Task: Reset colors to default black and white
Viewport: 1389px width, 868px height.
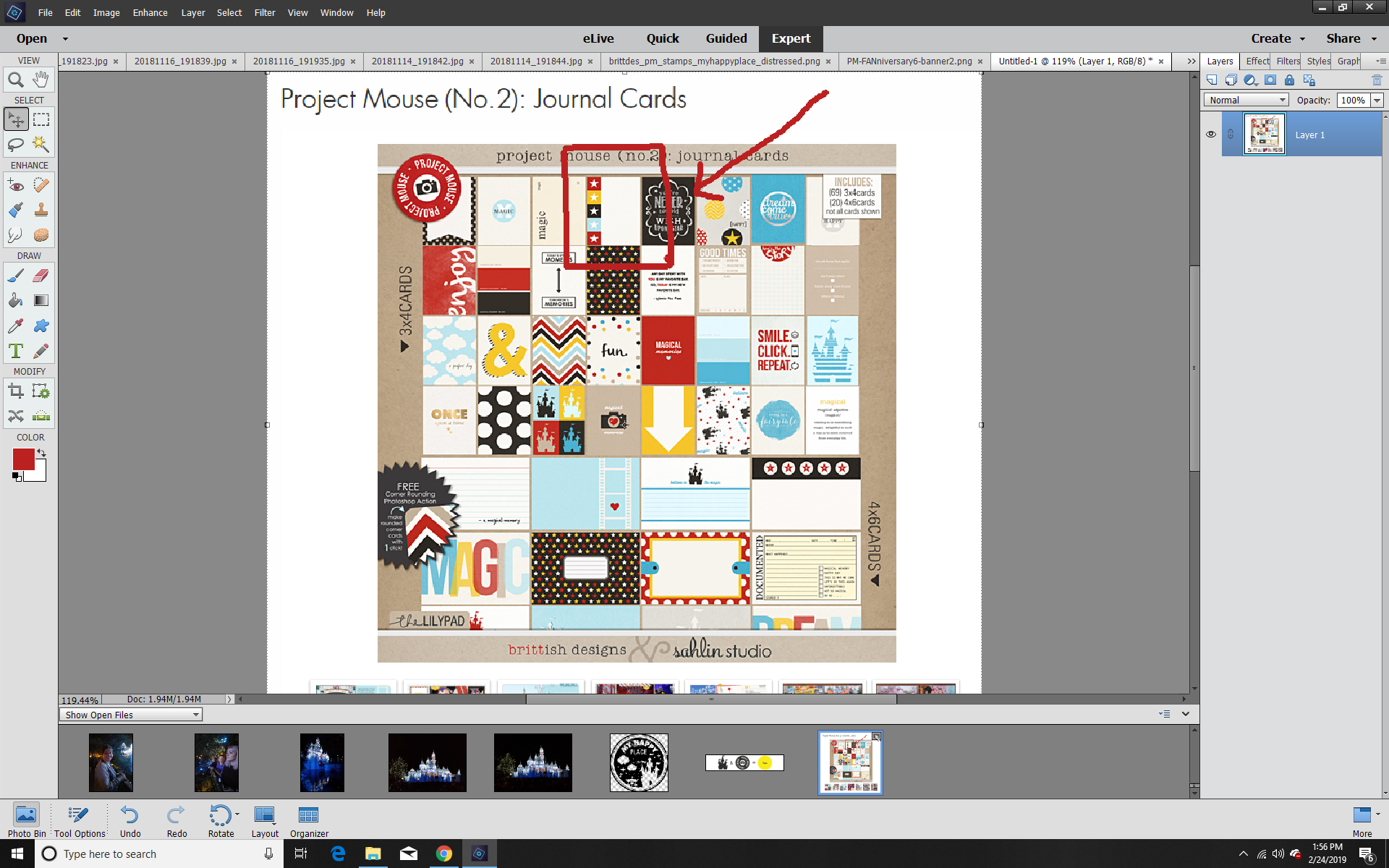Action: tap(17, 477)
